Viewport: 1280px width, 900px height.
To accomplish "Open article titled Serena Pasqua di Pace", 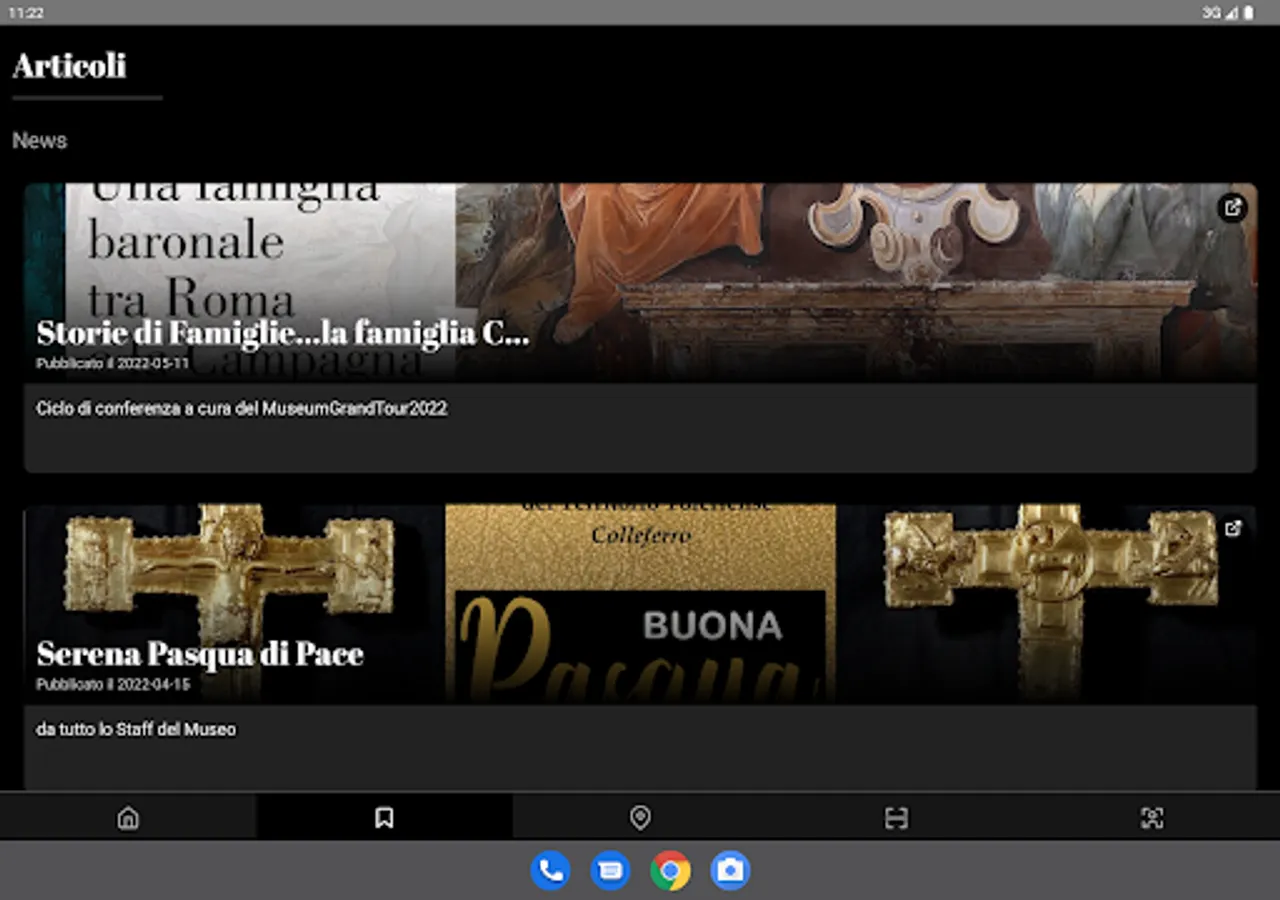I will (200, 654).
